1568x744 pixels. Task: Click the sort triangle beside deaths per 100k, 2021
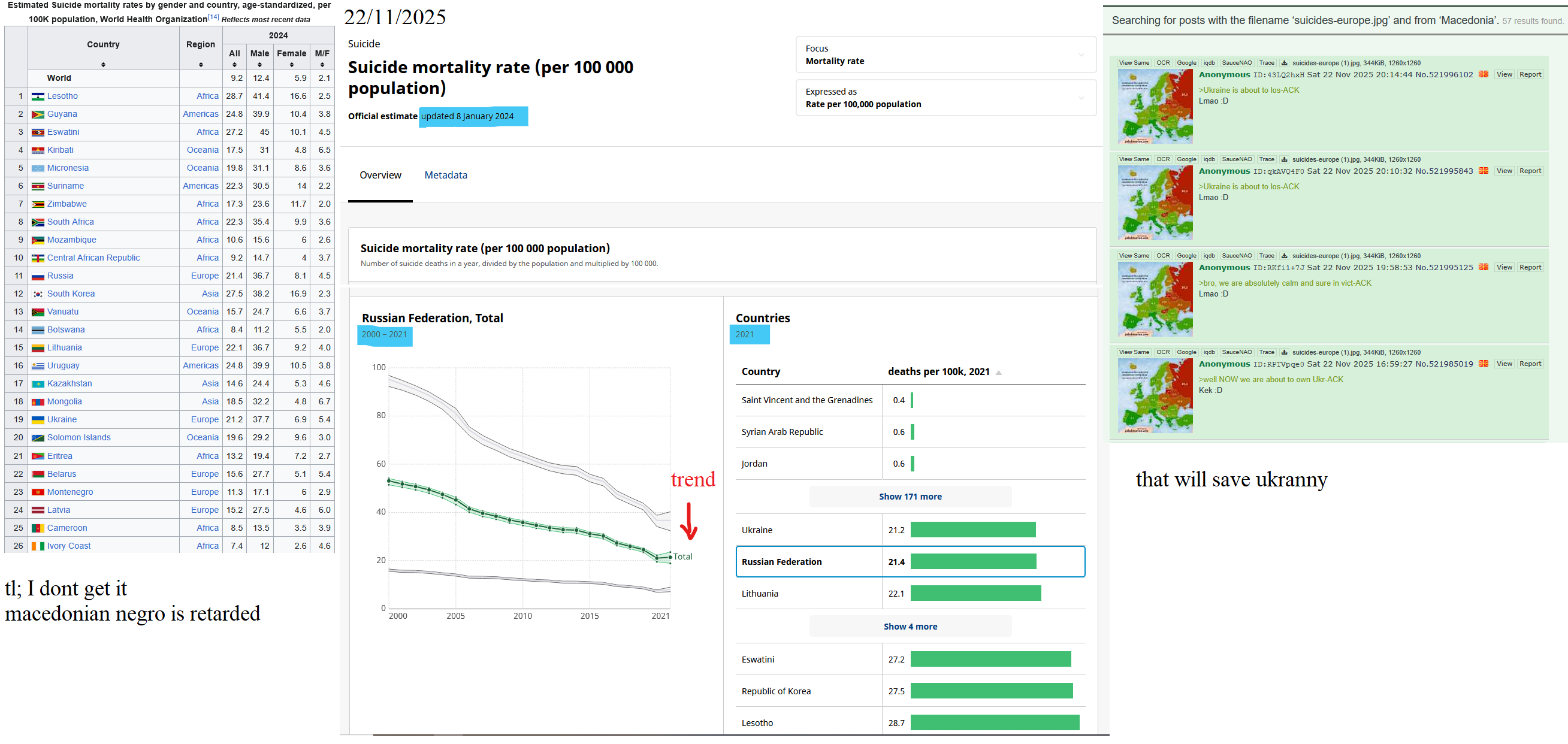(x=998, y=373)
